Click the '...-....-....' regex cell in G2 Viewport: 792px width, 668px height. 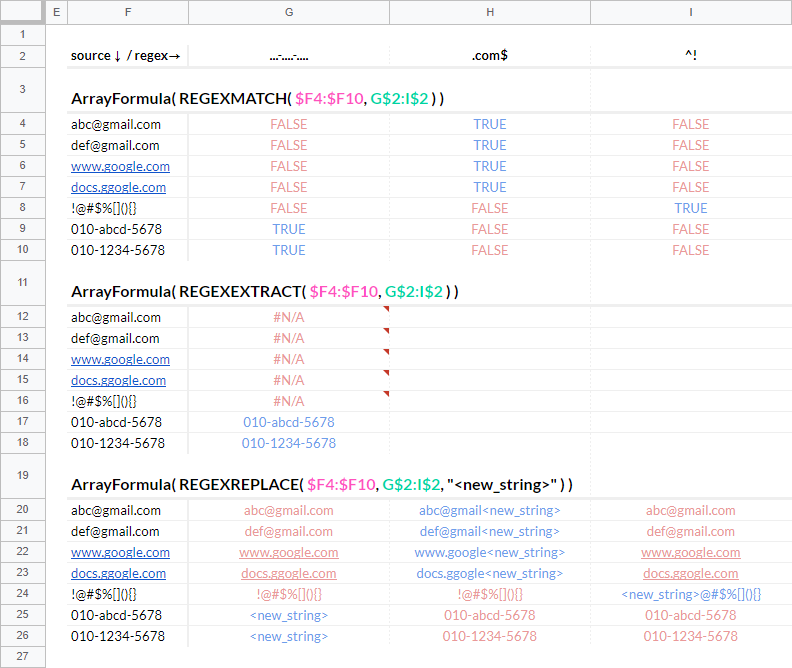tap(289, 56)
